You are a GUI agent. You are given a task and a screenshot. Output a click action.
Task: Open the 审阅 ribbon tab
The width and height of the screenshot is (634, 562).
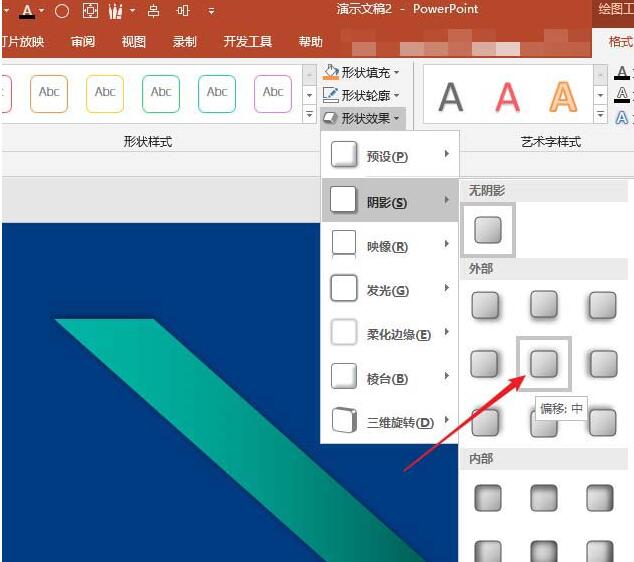click(x=83, y=41)
